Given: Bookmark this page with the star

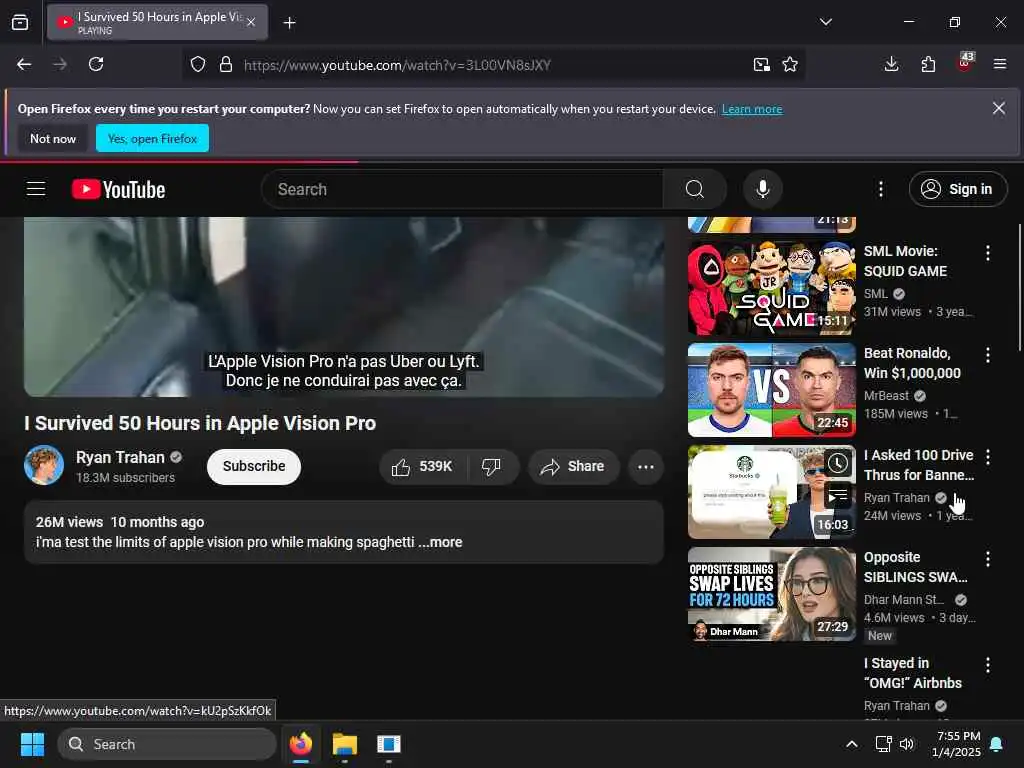Looking at the screenshot, I should [x=790, y=64].
